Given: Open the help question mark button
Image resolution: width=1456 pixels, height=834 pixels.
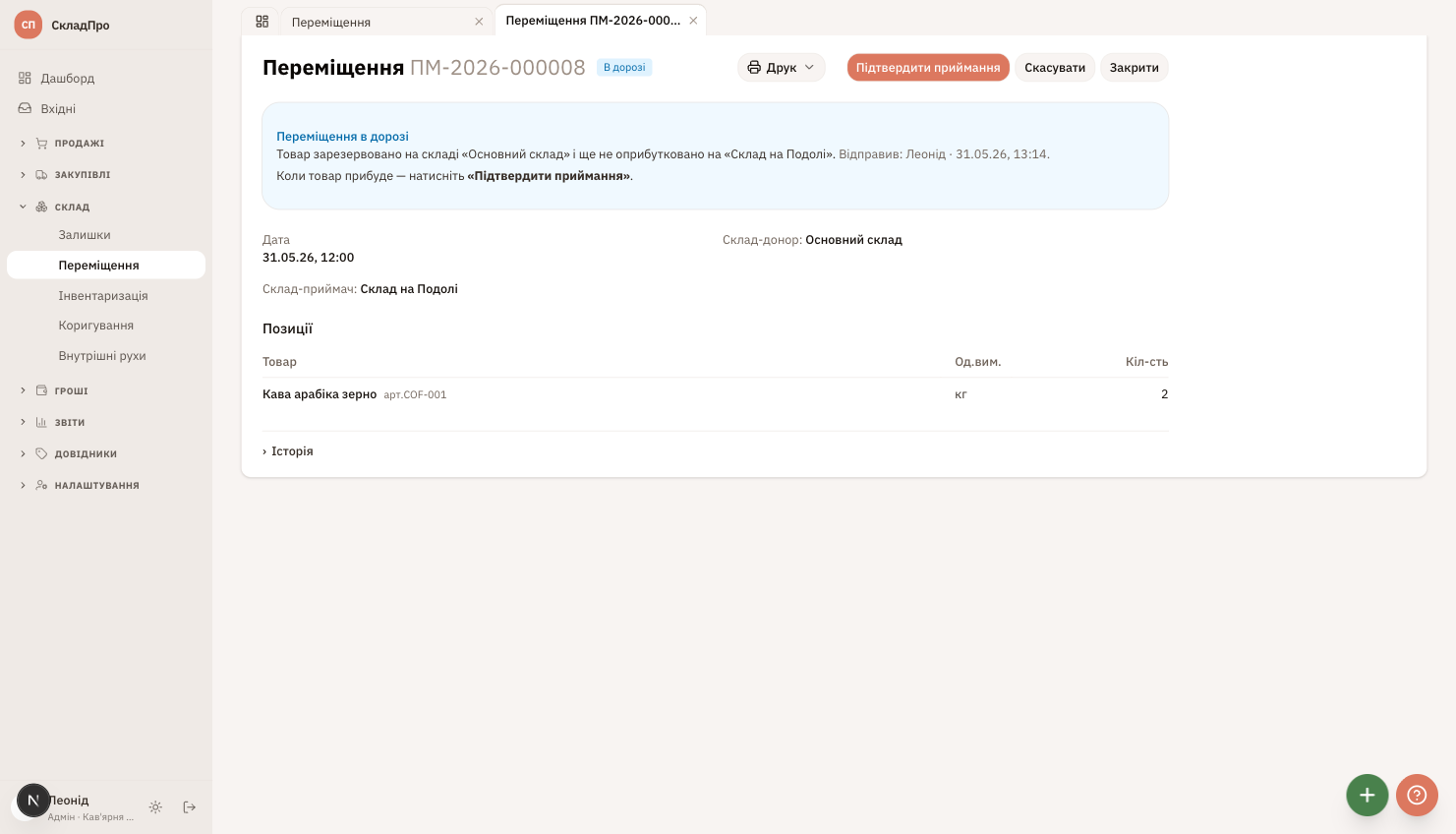Looking at the screenshot, I should (1417, 795).
